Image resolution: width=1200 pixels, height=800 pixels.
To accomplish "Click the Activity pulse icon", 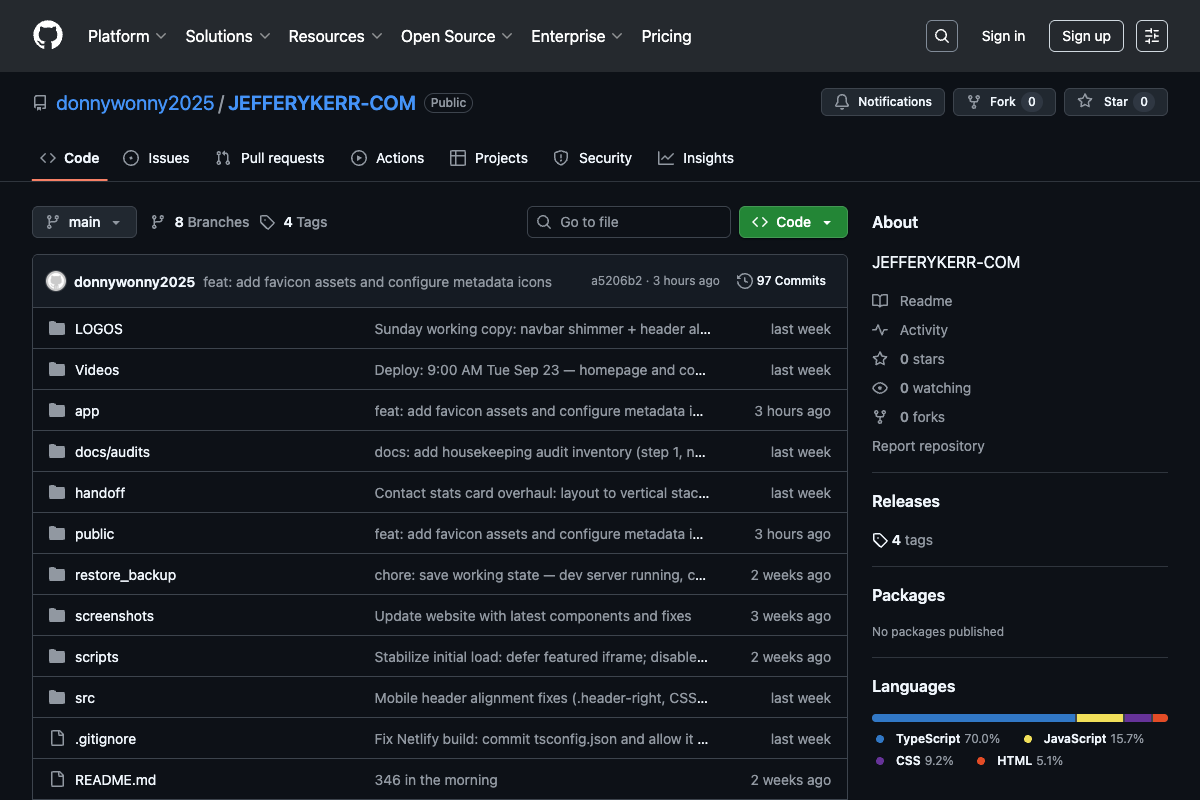I will coord(880,330).
